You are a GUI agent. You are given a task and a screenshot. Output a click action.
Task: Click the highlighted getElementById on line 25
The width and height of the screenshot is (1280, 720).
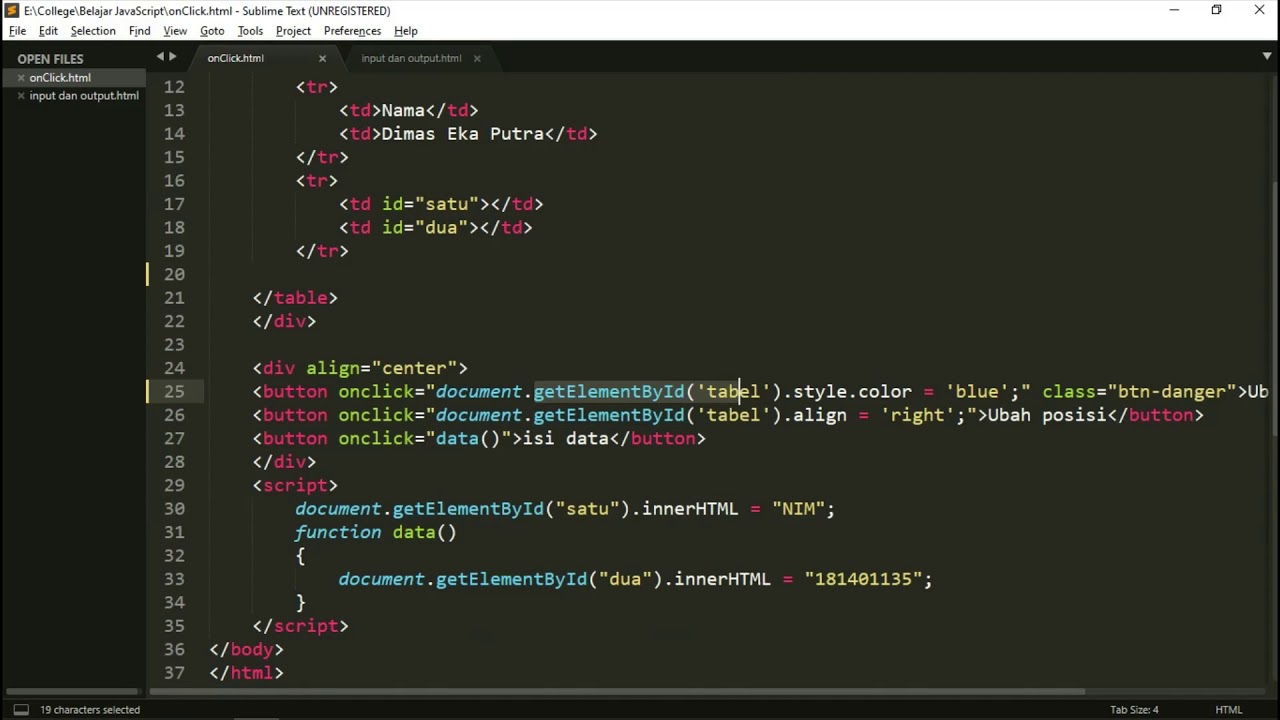pos(609,391)
